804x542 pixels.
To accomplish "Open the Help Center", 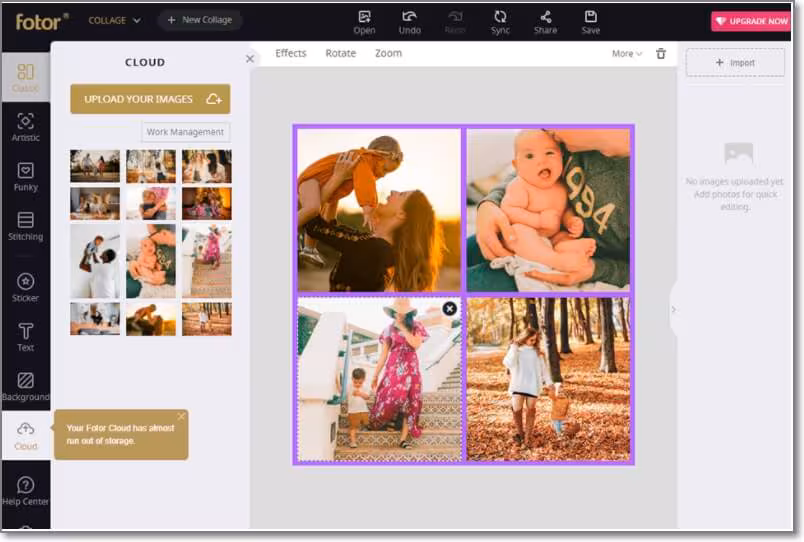I will [25, 491].
